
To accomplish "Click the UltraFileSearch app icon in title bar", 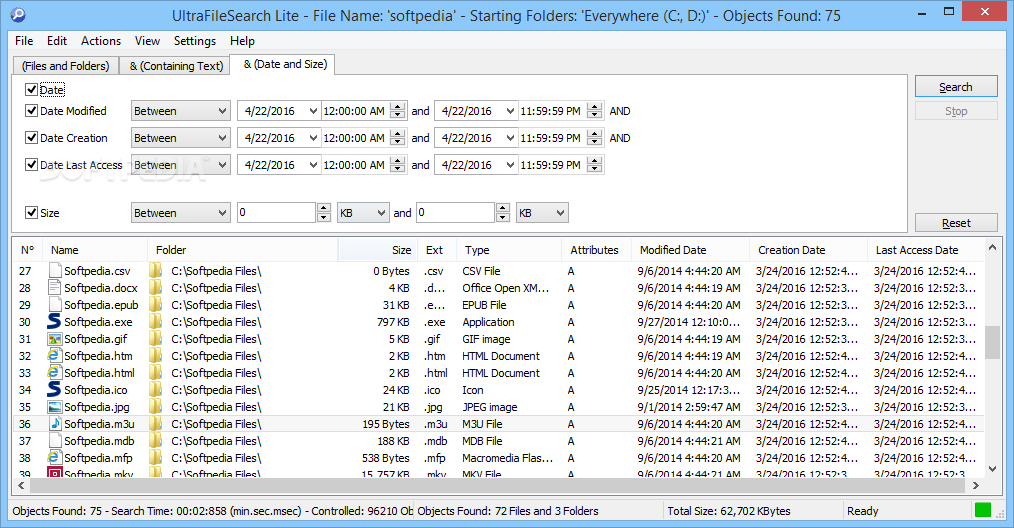I will point(17,14).
